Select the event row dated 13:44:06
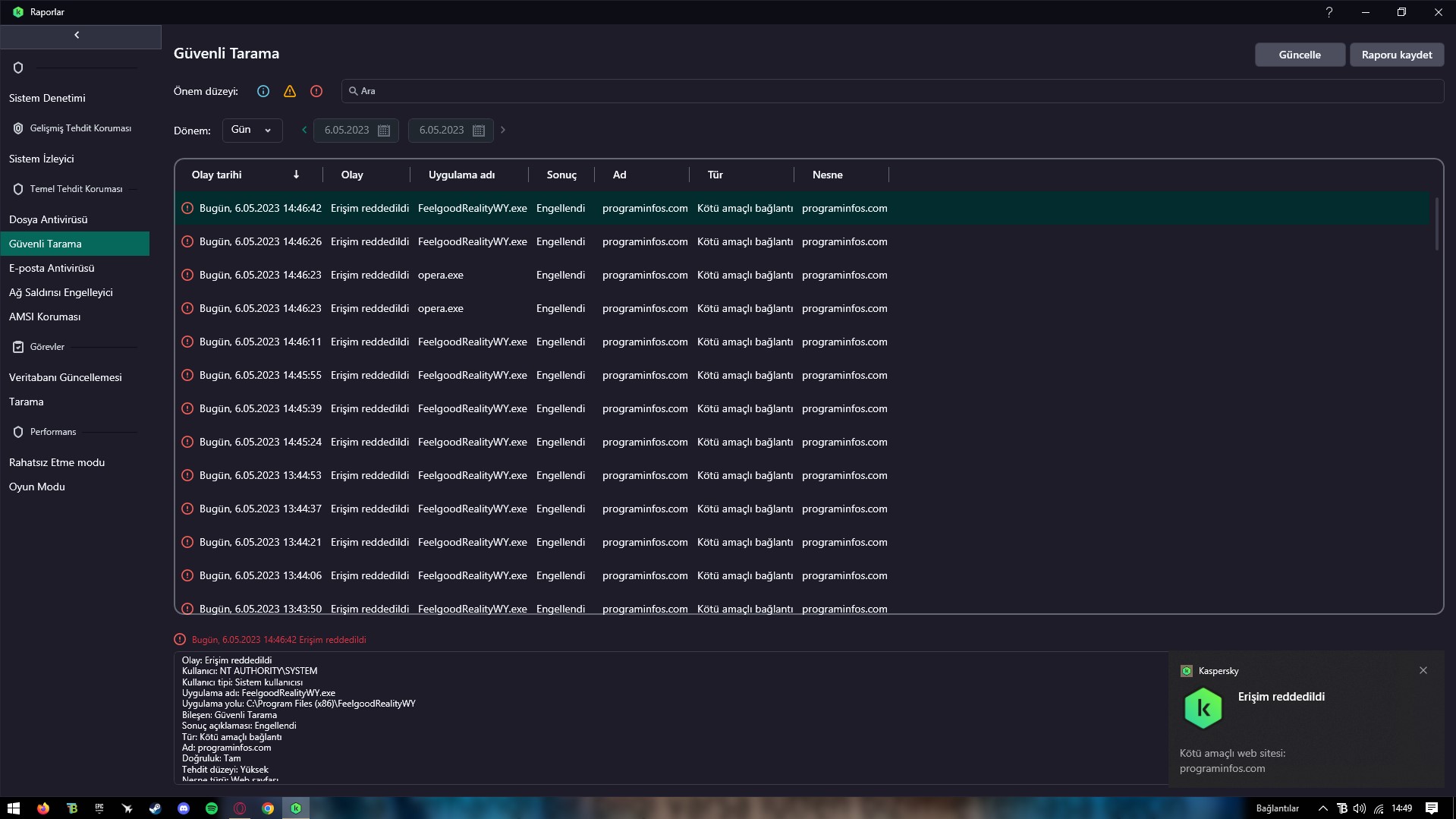This screenshot has height=819, width=1456. (x=803, y=575)
